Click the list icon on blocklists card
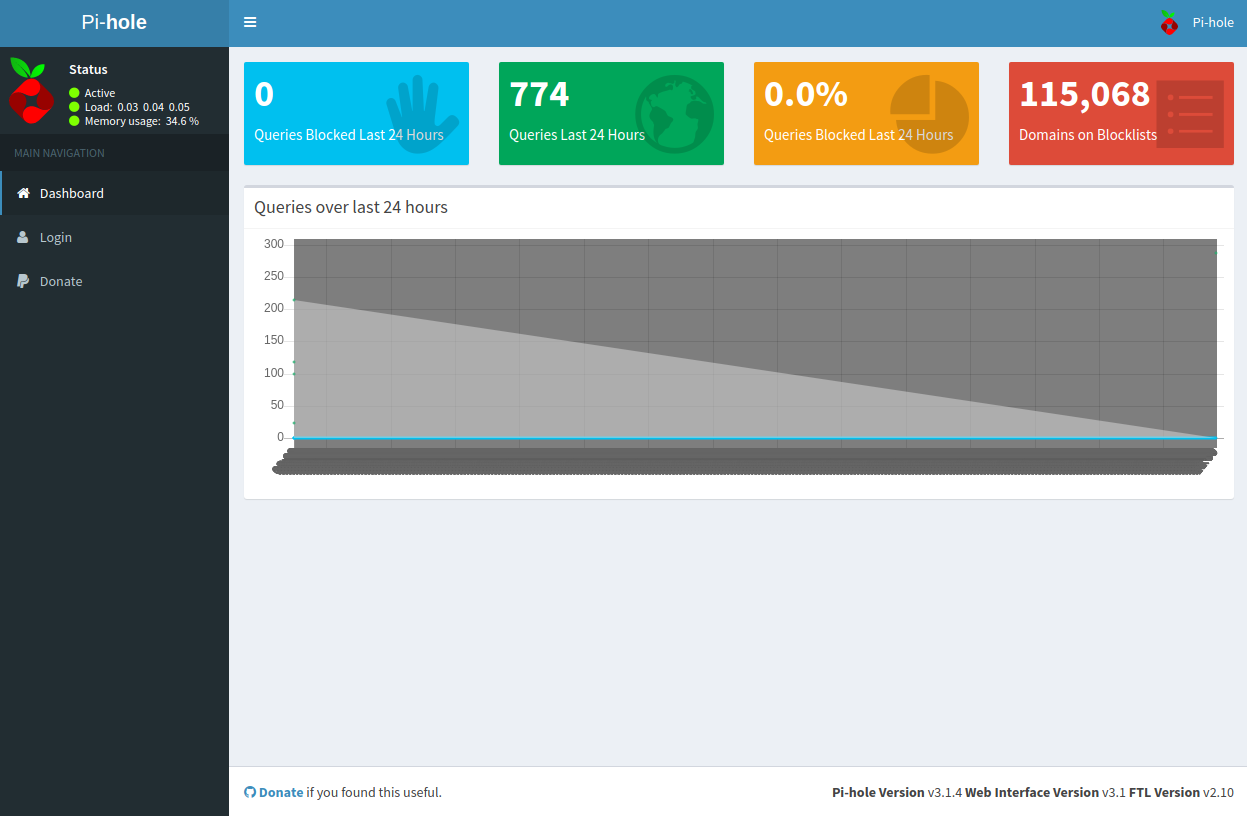The width and height of the screenshot is (1247, 816). pyautogui.click(x=1190, y=114)
